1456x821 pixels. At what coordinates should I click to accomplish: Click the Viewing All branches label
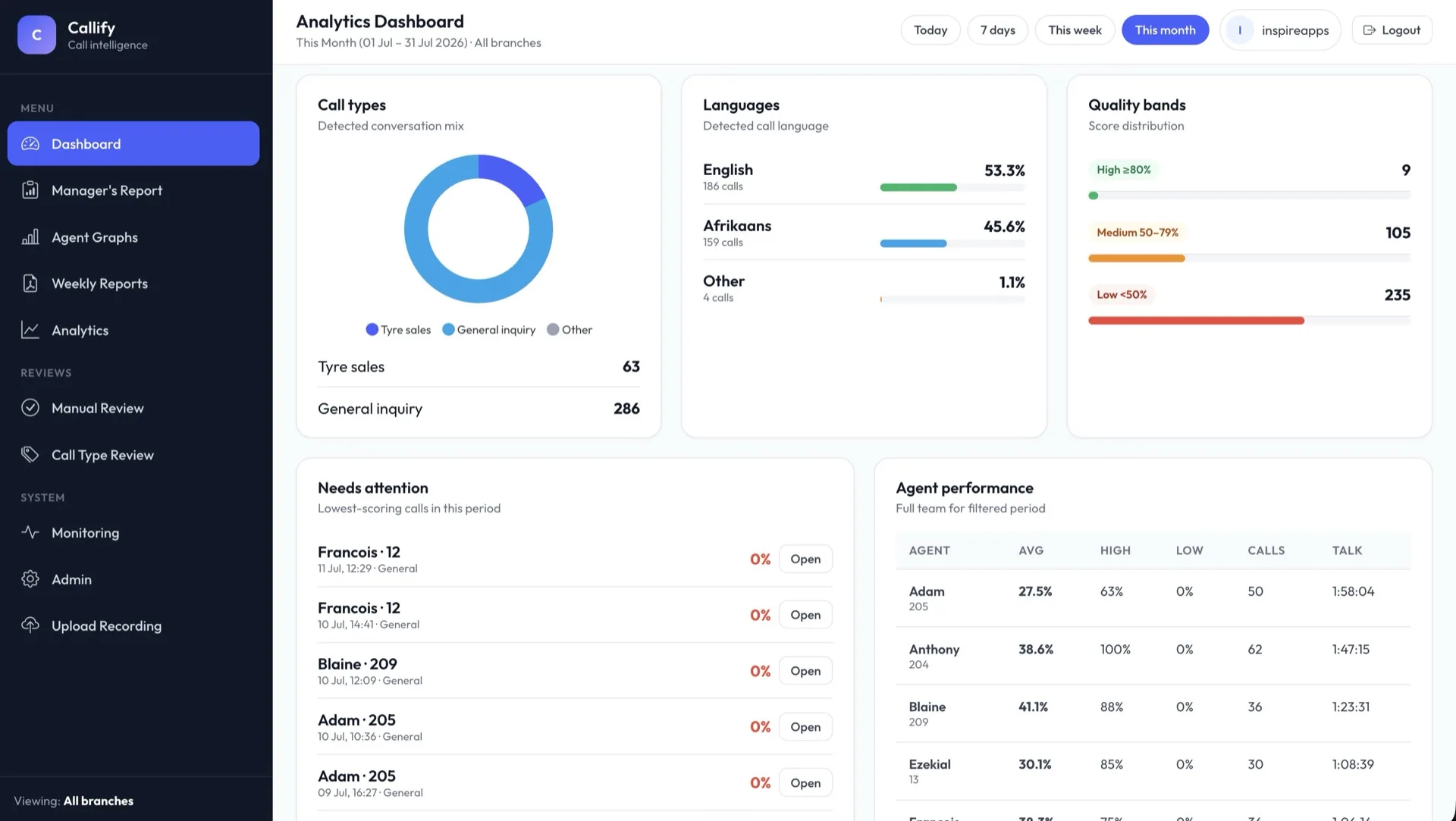(74, 801)
